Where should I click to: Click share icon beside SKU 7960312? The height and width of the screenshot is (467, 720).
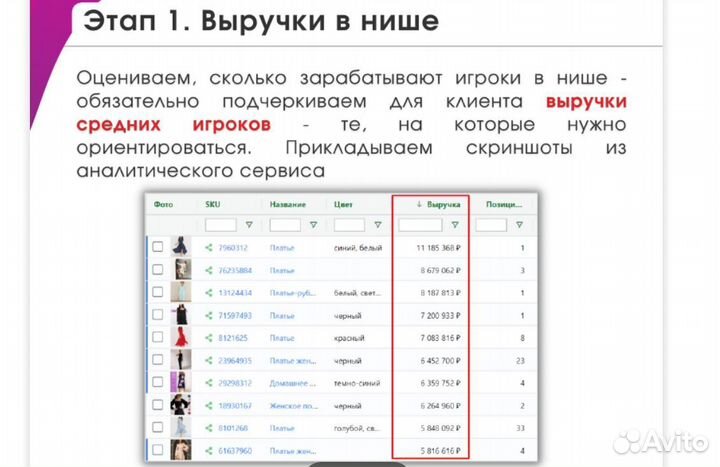coord(208,248)
